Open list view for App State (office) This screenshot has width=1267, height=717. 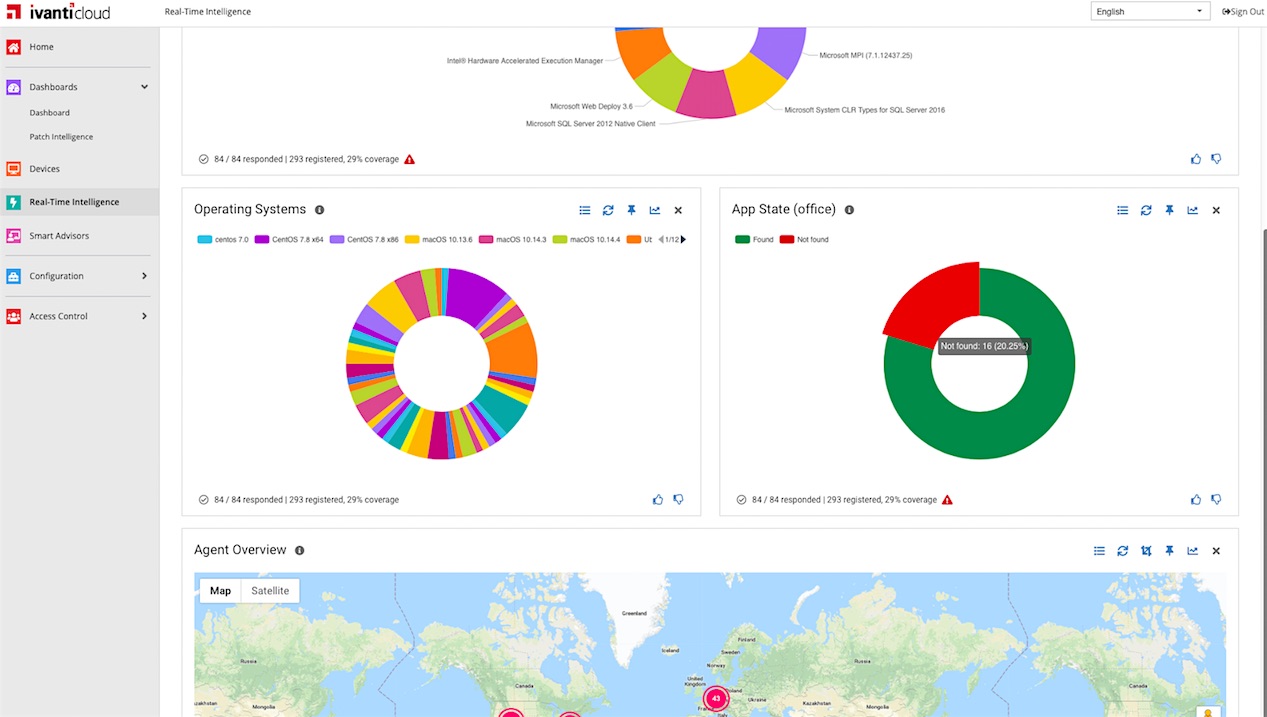click(1122, 210)
